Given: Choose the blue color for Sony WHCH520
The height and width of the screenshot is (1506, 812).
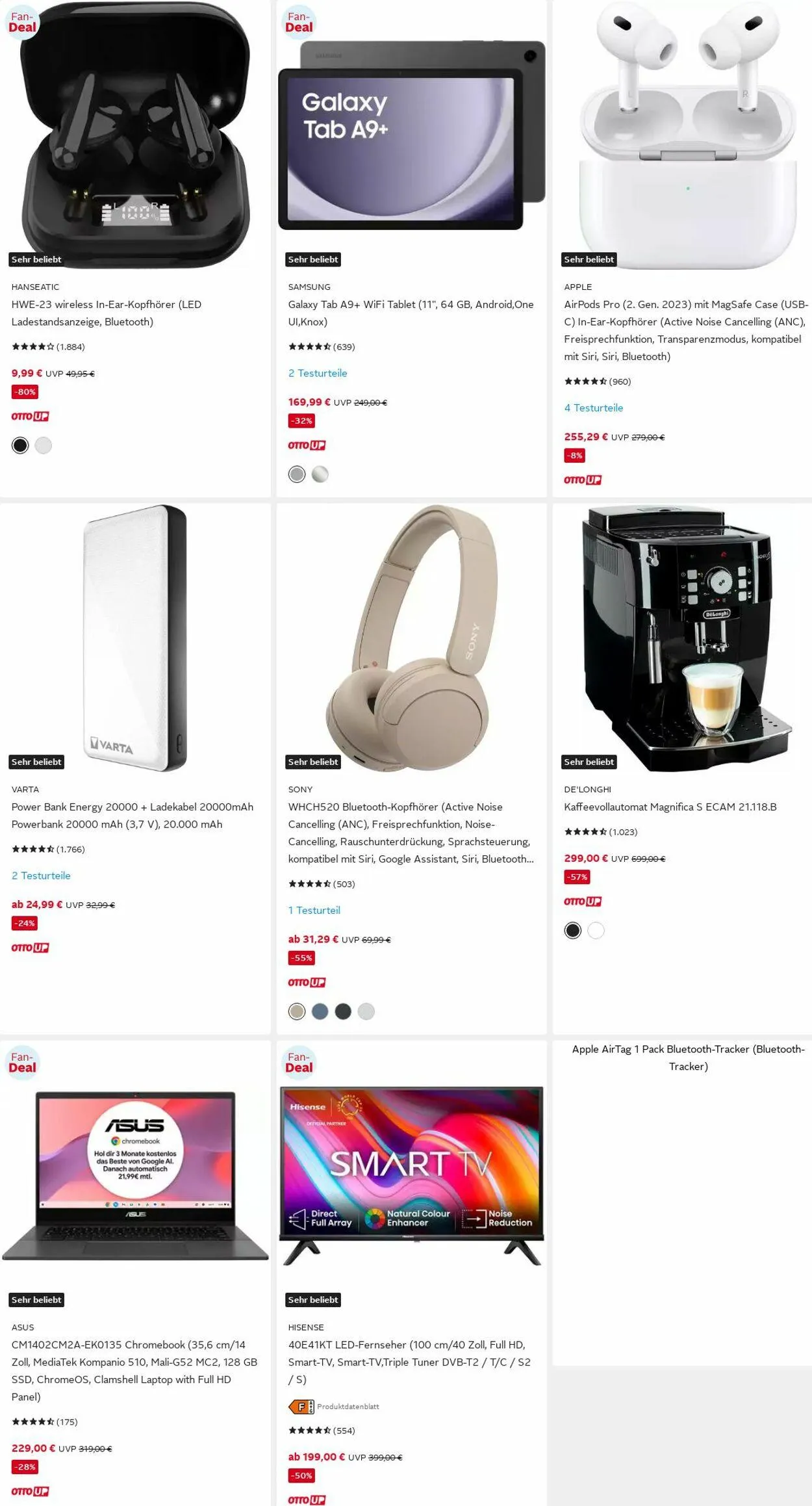Looking at the screenshot, I should [320, 1011].
